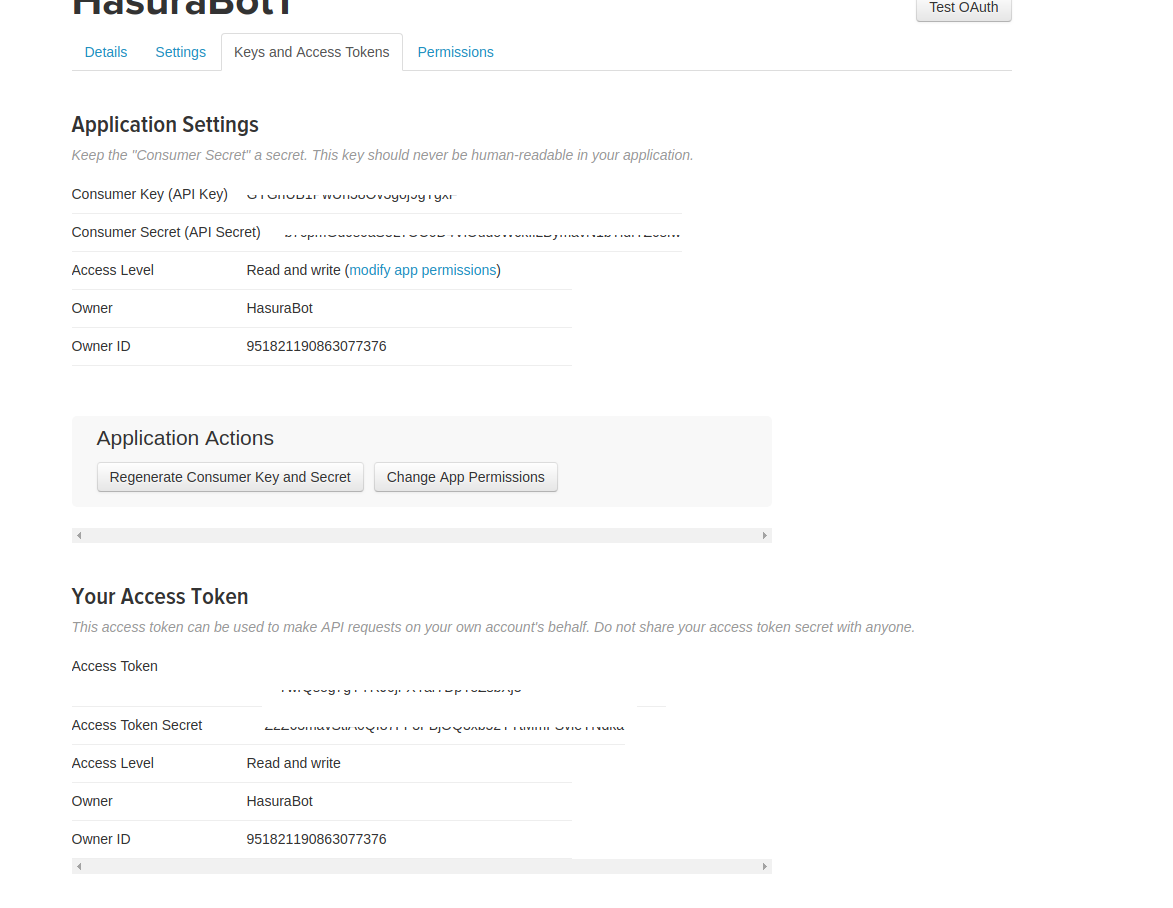Screen dimensions: 1173x908
Task: Click the Test OAuth button
Action: [x=964, y=8]
